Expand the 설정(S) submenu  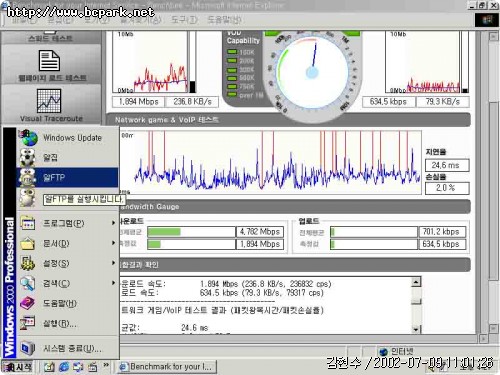(68, 263)
